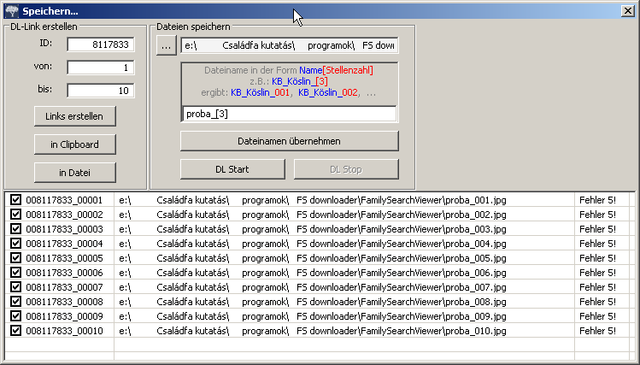The height and width of the screenshot is (365, 640).
Task: Select the ID text 008117833_00001
Action: point(64,200)
